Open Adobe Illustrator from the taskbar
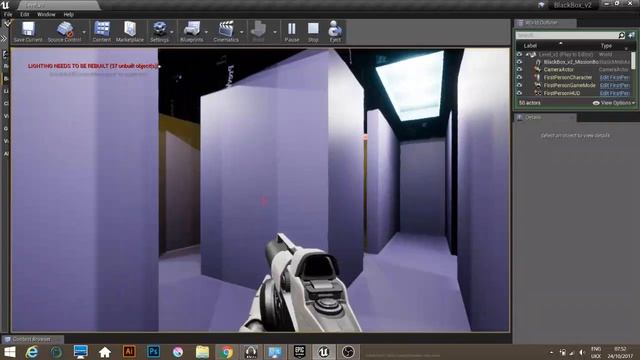Viewport: 640px width, 360px height. click(x=129, y=352)
